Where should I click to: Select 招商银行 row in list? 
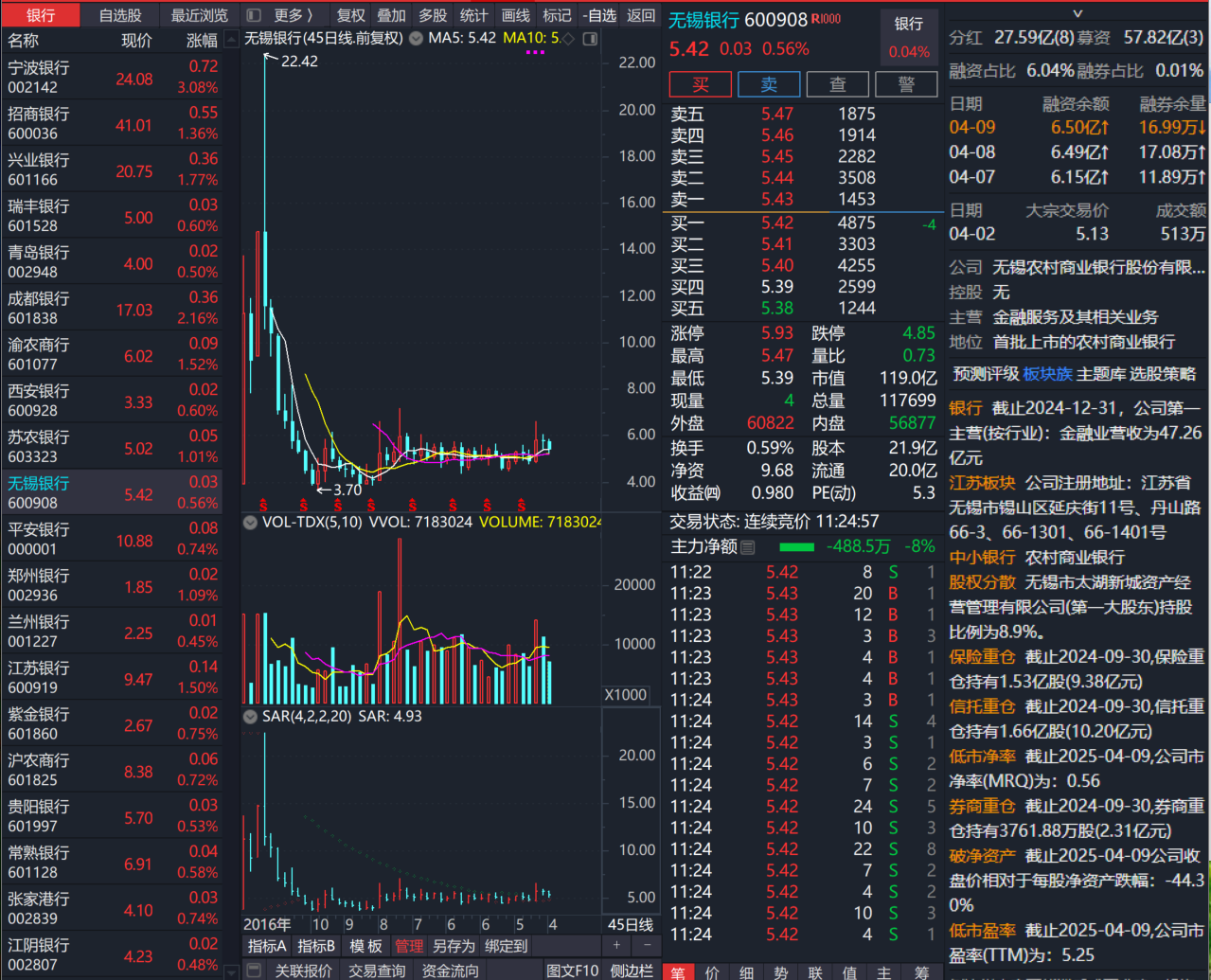[x=112, y=123]
